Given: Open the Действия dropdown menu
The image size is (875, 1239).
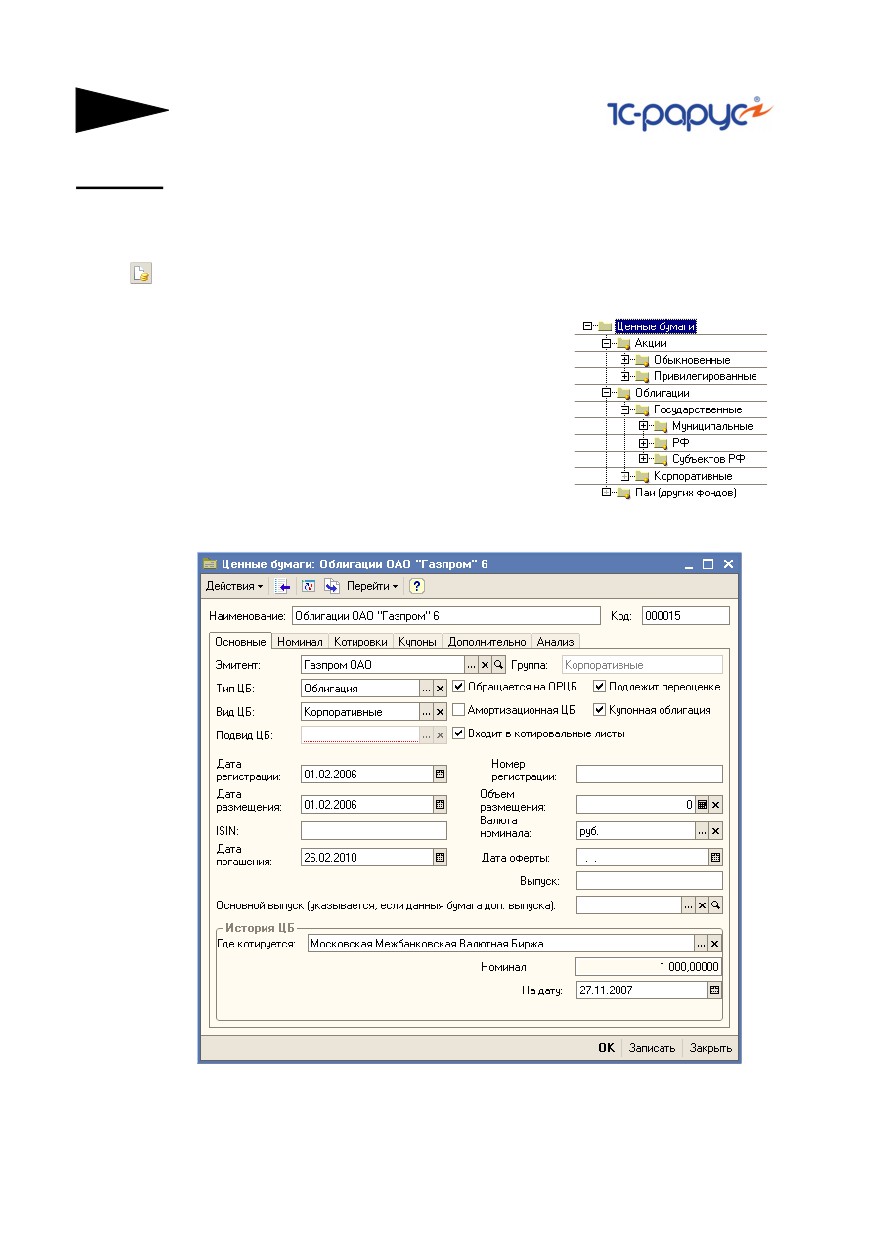Looking at the screenshot, I should [x=235, y=586].
